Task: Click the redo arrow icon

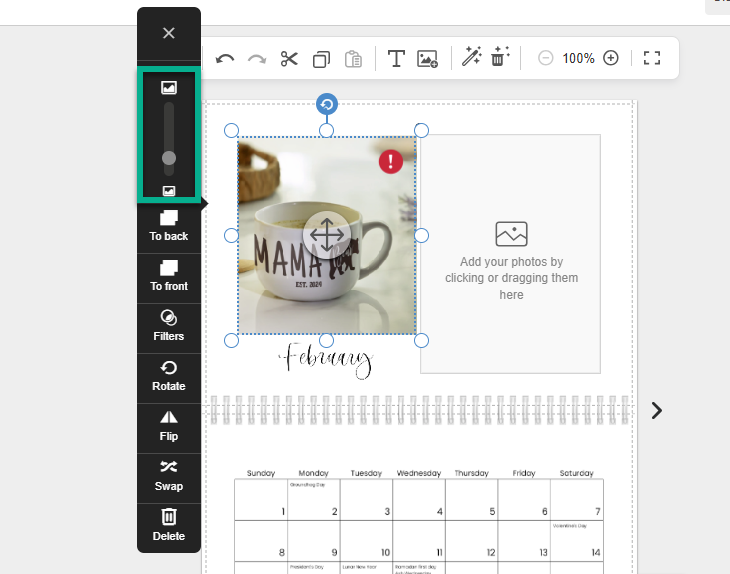Action: [257, 59]
